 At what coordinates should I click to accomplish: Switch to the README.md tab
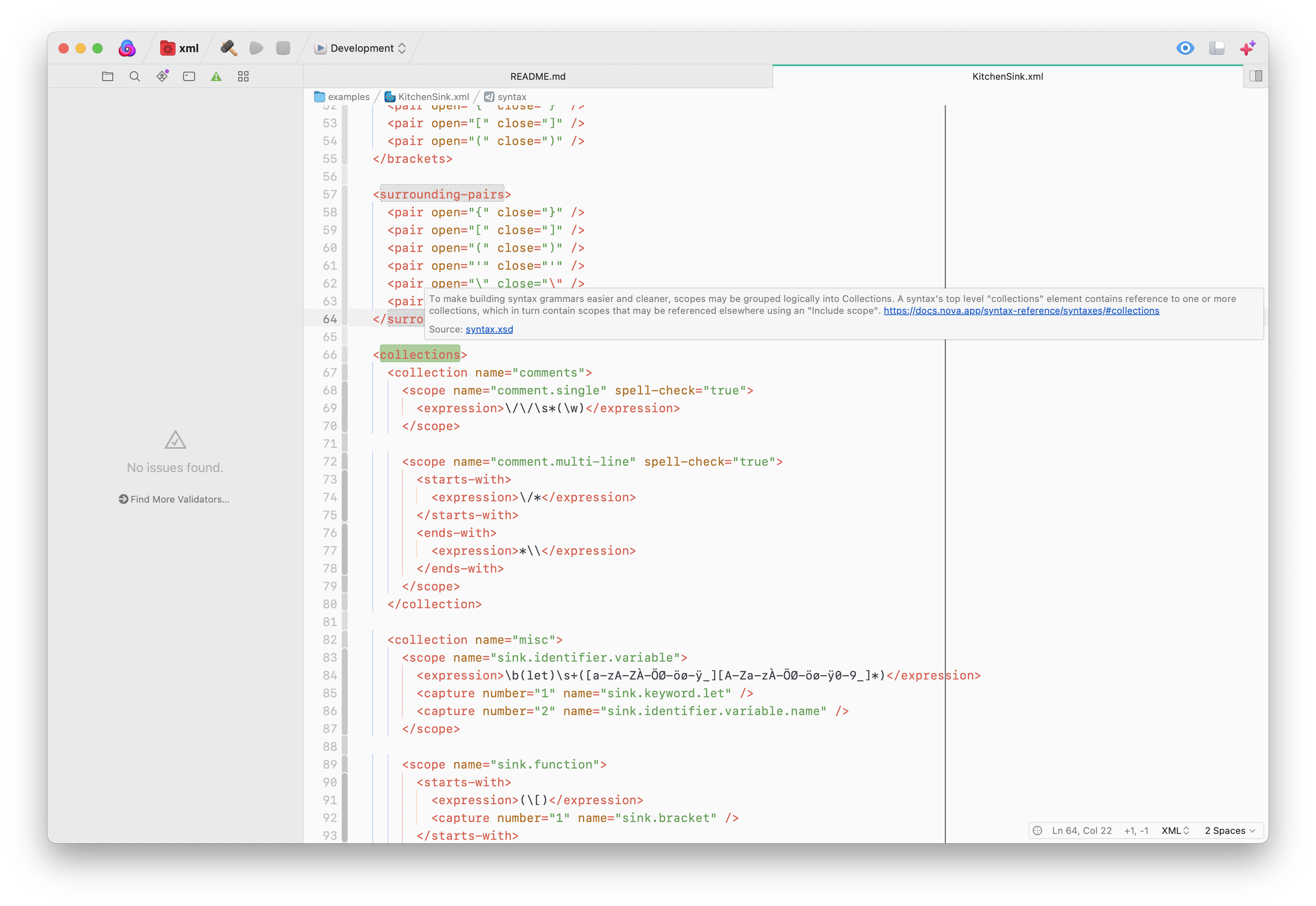point(538,77)
